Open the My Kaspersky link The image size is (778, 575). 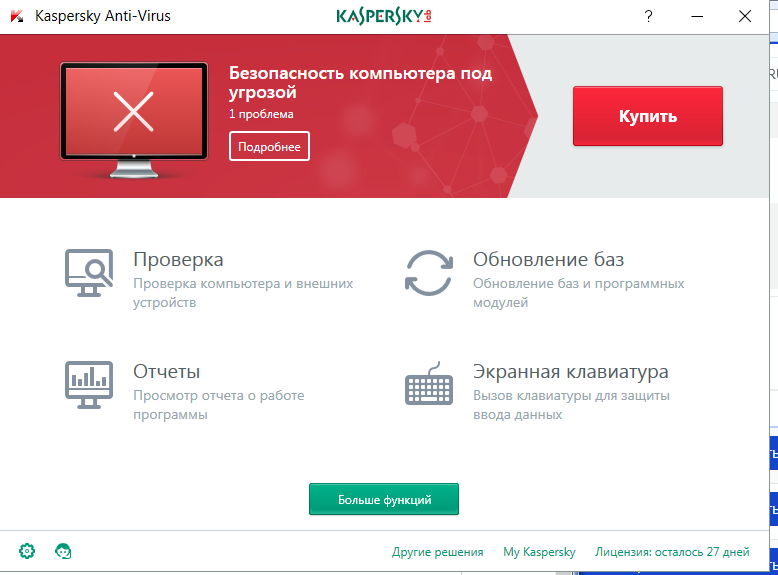[539, 552]
